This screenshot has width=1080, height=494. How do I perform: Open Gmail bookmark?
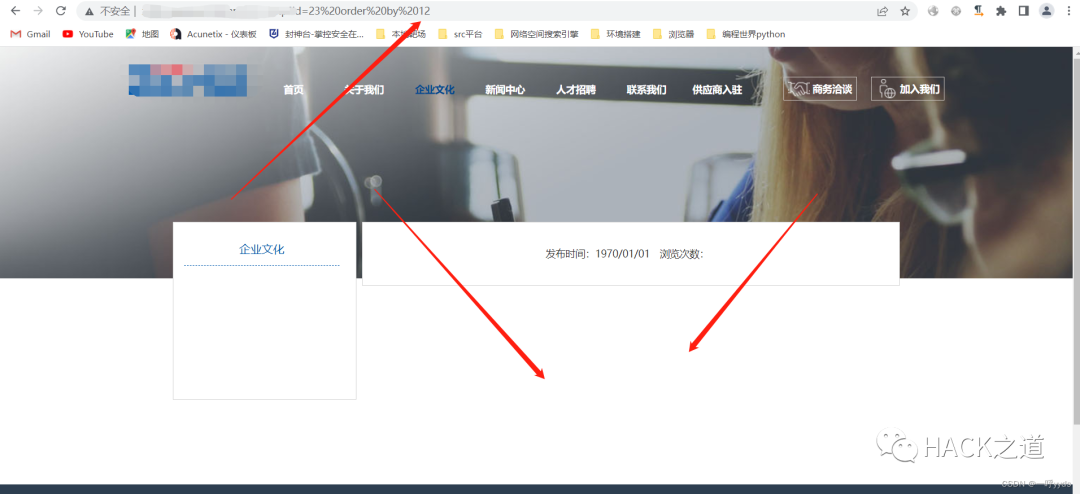30,34
